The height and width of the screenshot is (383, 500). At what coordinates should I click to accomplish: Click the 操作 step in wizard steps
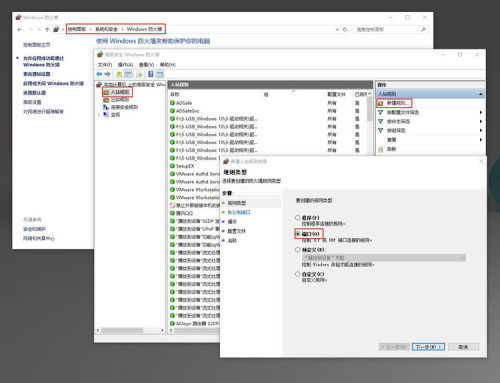pyautogui.click(x=232, y=222)
